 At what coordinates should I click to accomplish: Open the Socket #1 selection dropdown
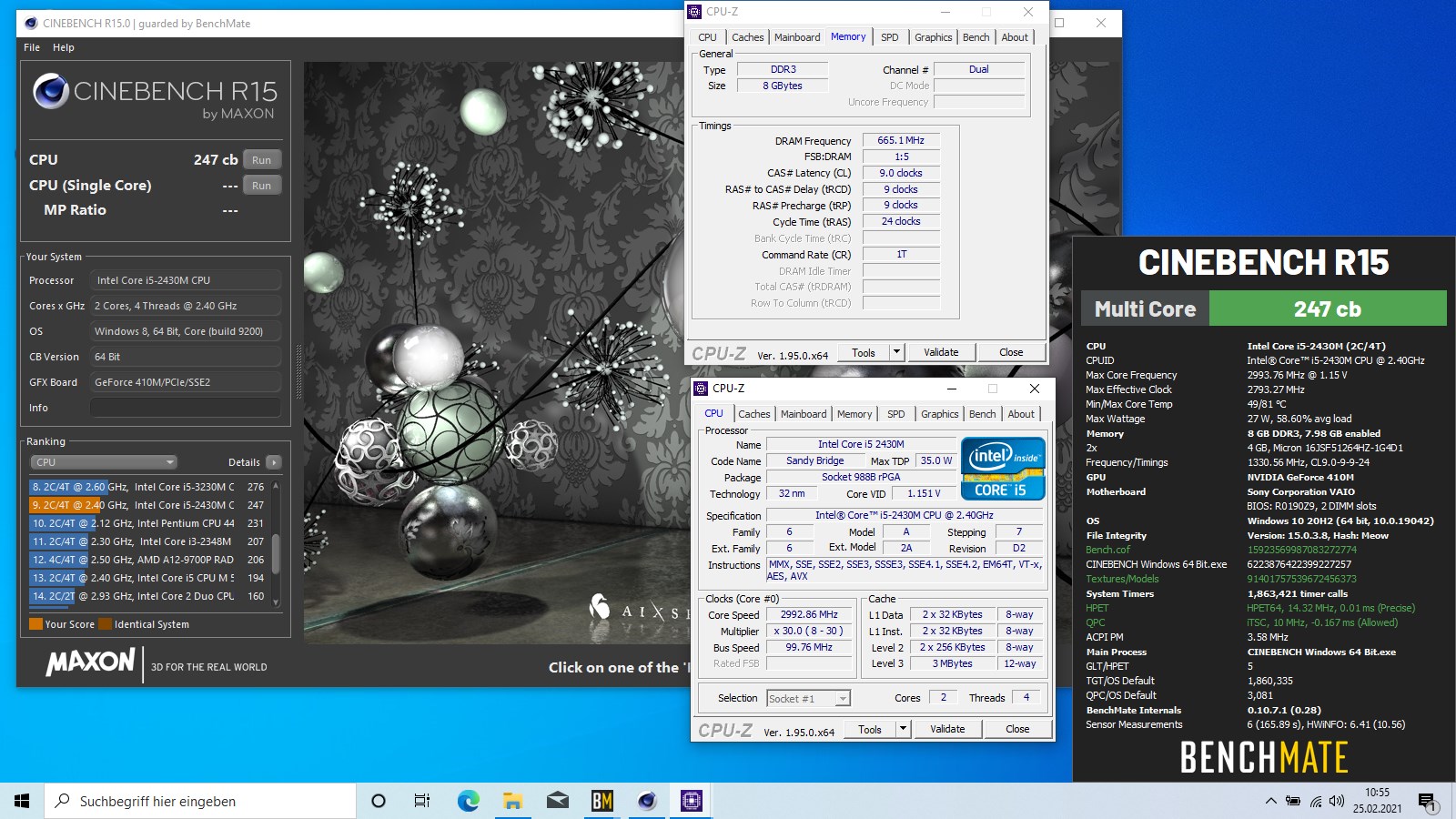click(808, 698)
